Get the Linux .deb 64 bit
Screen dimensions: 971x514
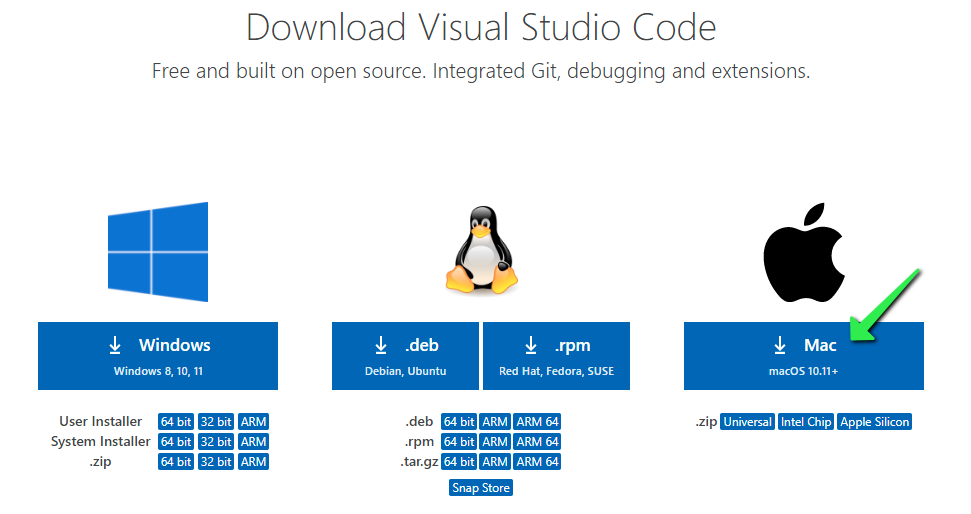[x=459, y=422]
